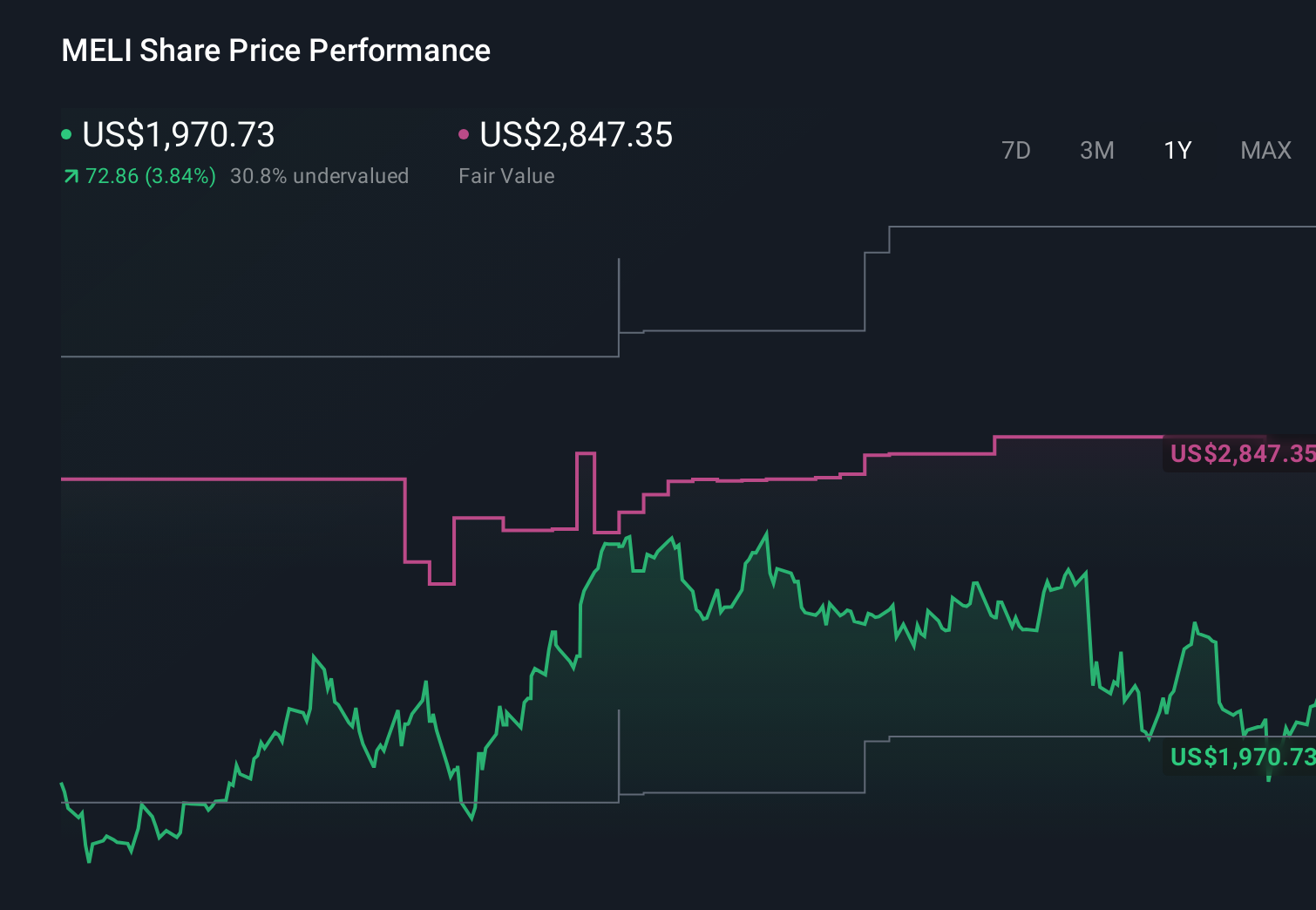Switch to the 7D time range

(x=1016, y=150)
